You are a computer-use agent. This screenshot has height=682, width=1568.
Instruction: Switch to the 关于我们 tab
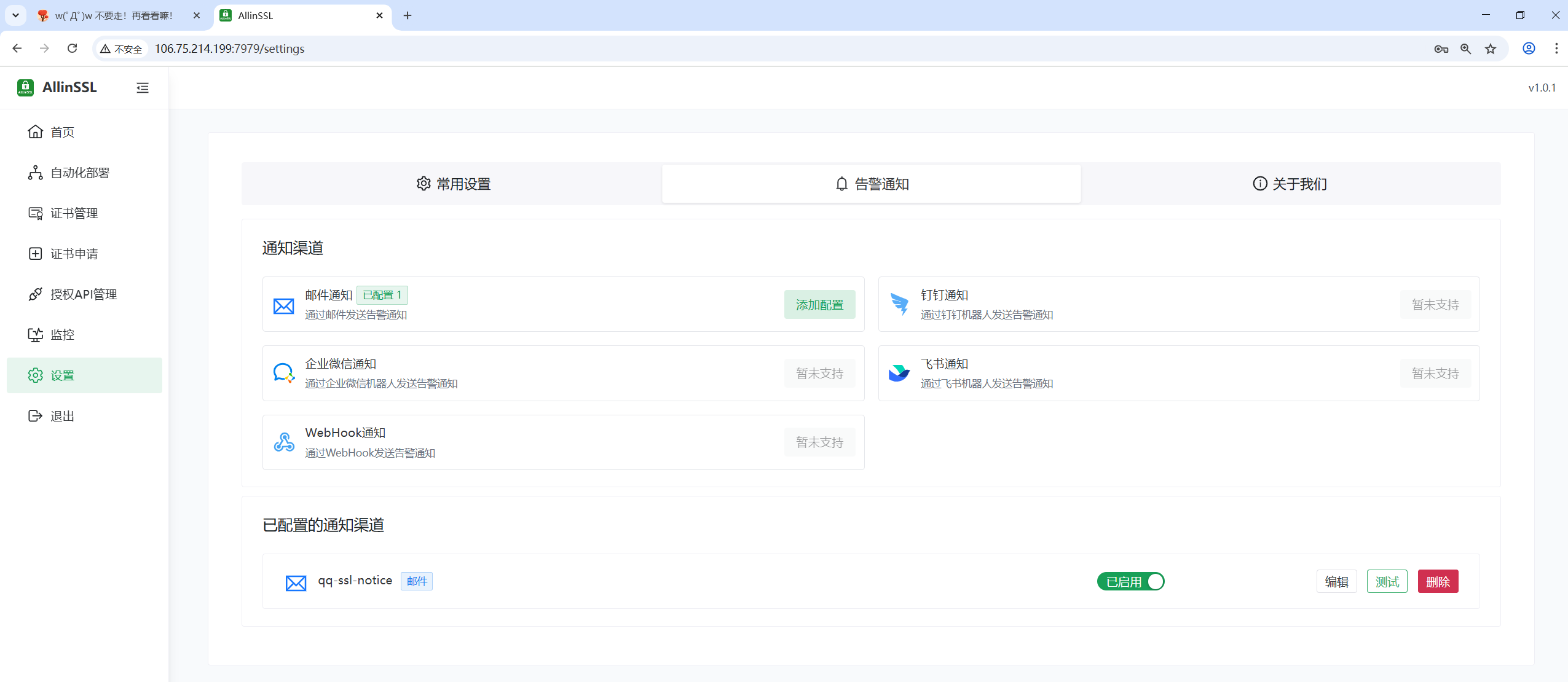tap(1290, 184)
